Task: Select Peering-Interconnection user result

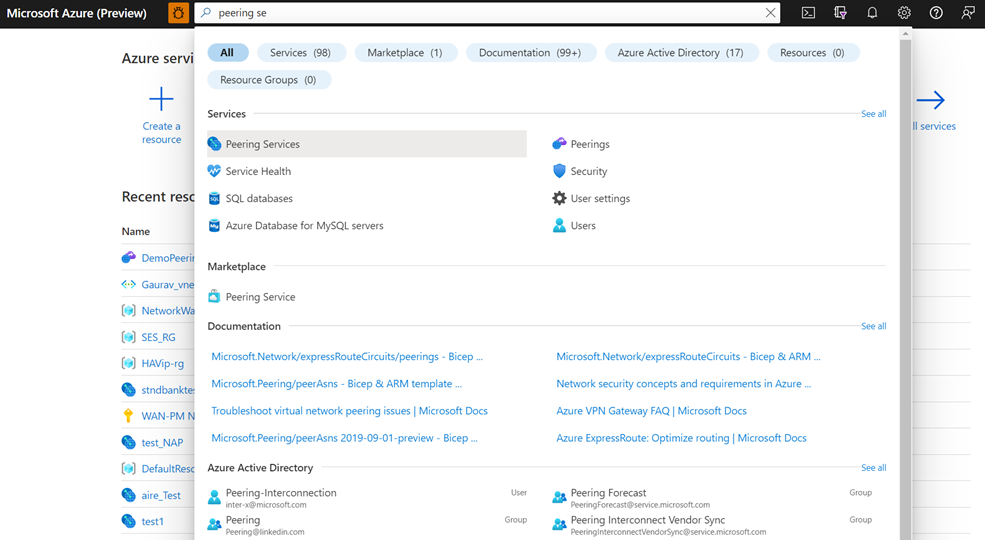Action: [x=367, y=498]
